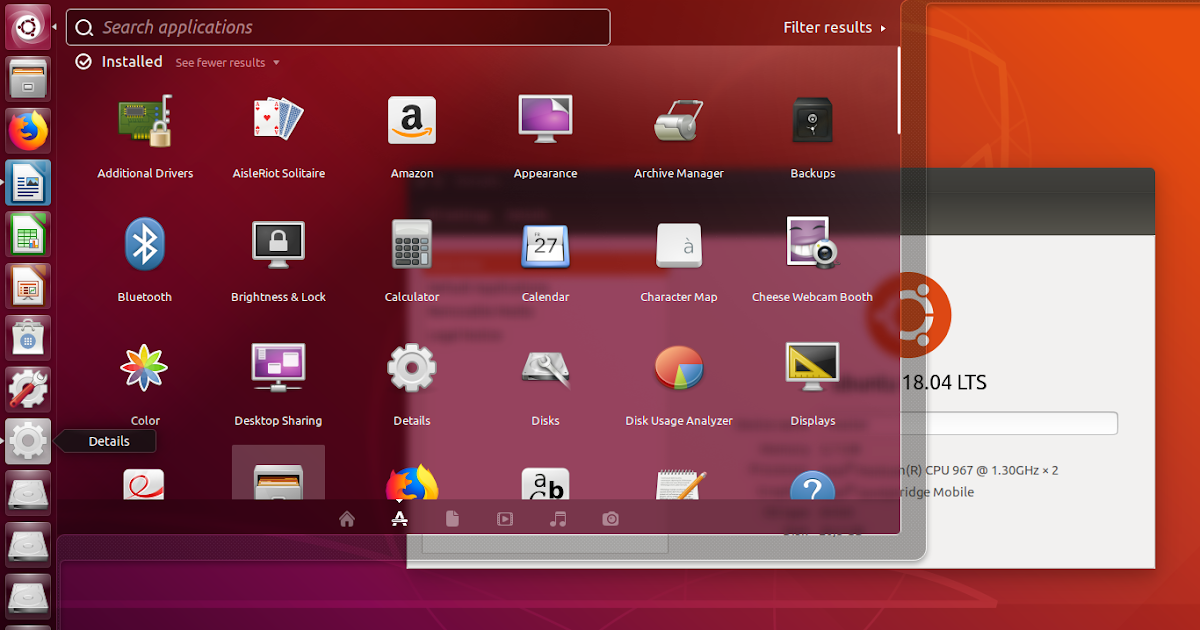Open LibreOffice Calc from the launcher
Viewport: 1200px width, 630px height.
tap(27, 234)
